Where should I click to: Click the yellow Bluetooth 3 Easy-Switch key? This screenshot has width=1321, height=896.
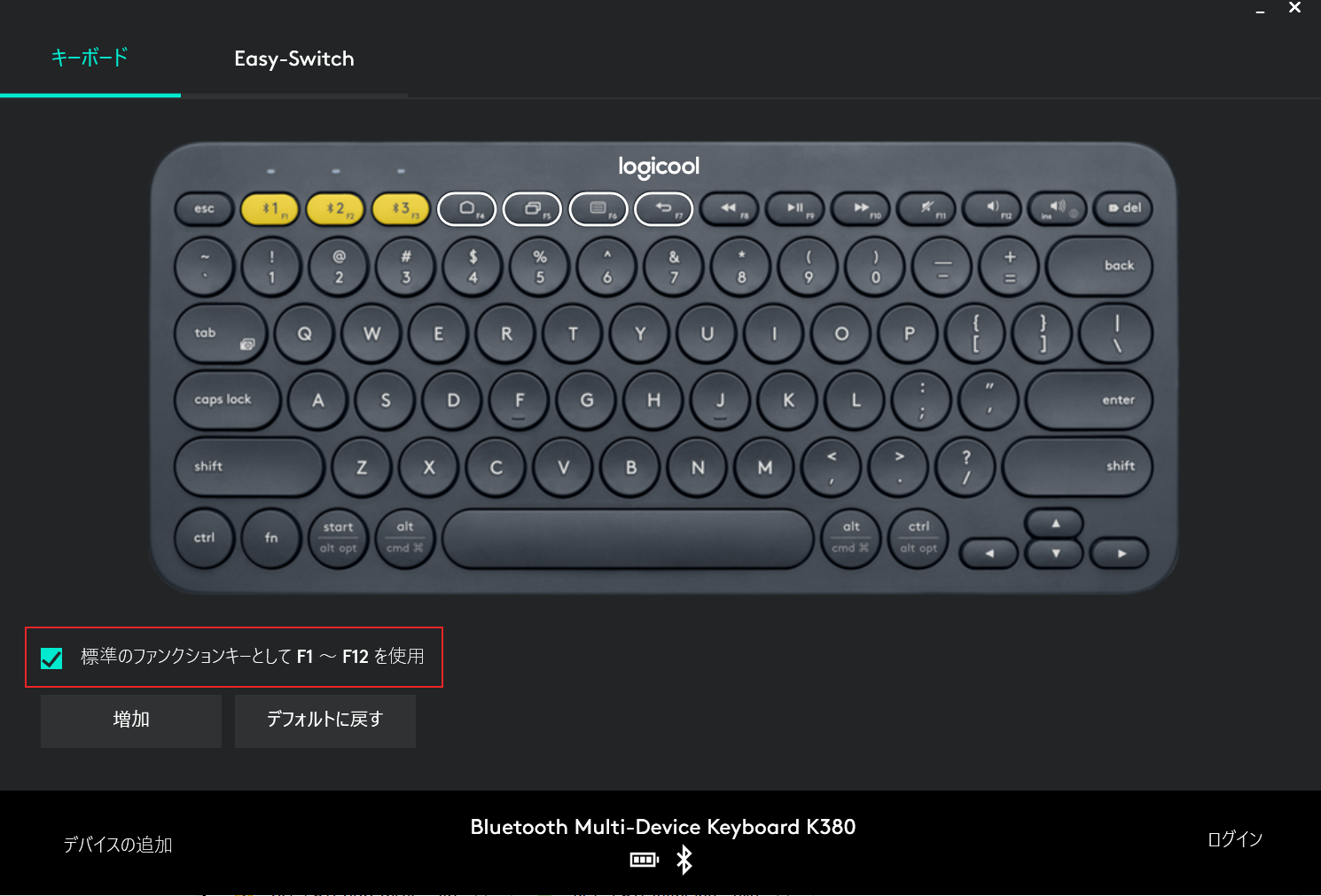[401, 209]
